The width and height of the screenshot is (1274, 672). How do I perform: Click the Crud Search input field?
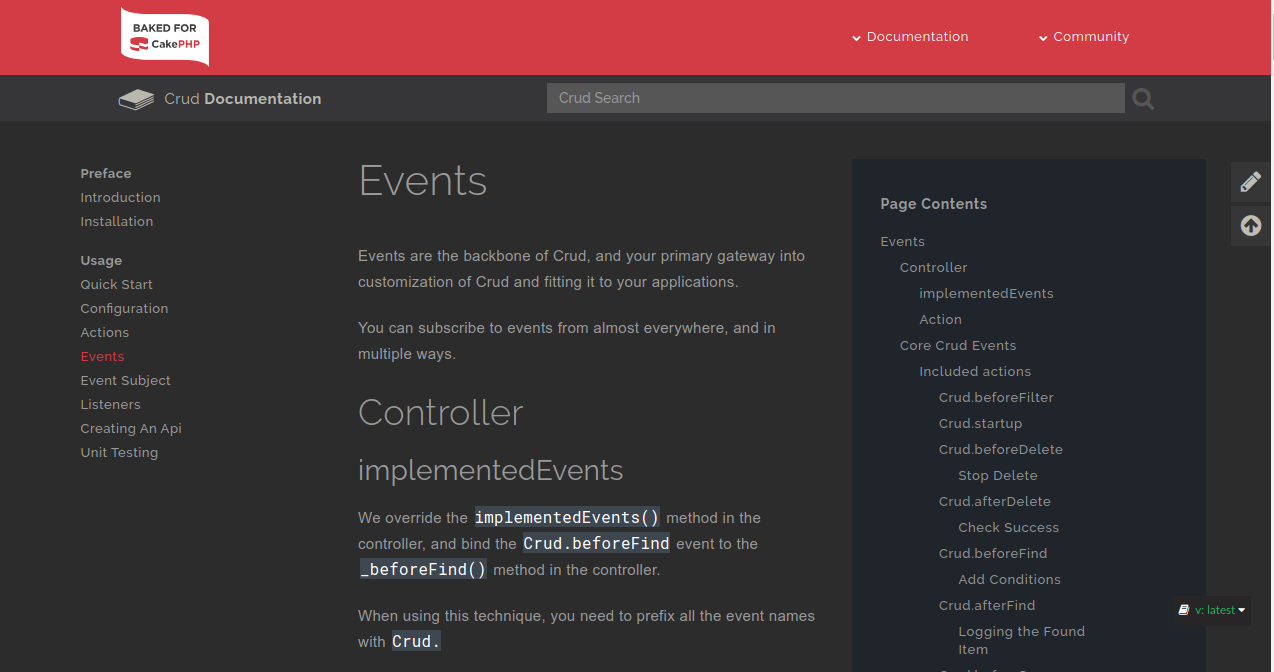click(x=835, y=98)
